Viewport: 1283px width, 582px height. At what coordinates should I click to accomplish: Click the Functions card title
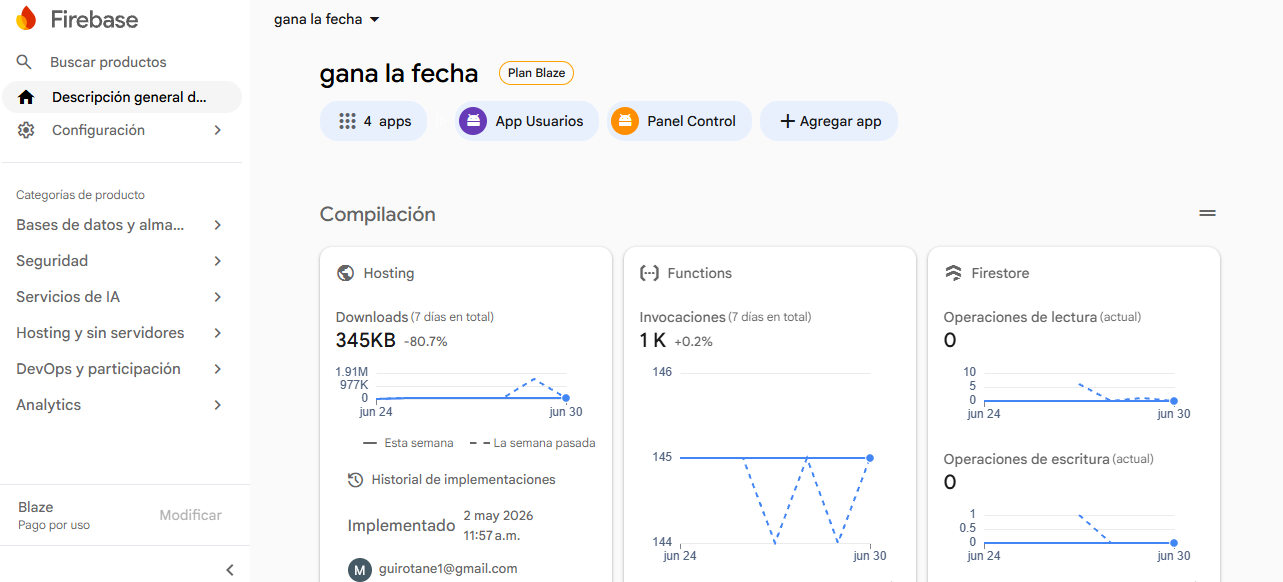pos(700,273)
